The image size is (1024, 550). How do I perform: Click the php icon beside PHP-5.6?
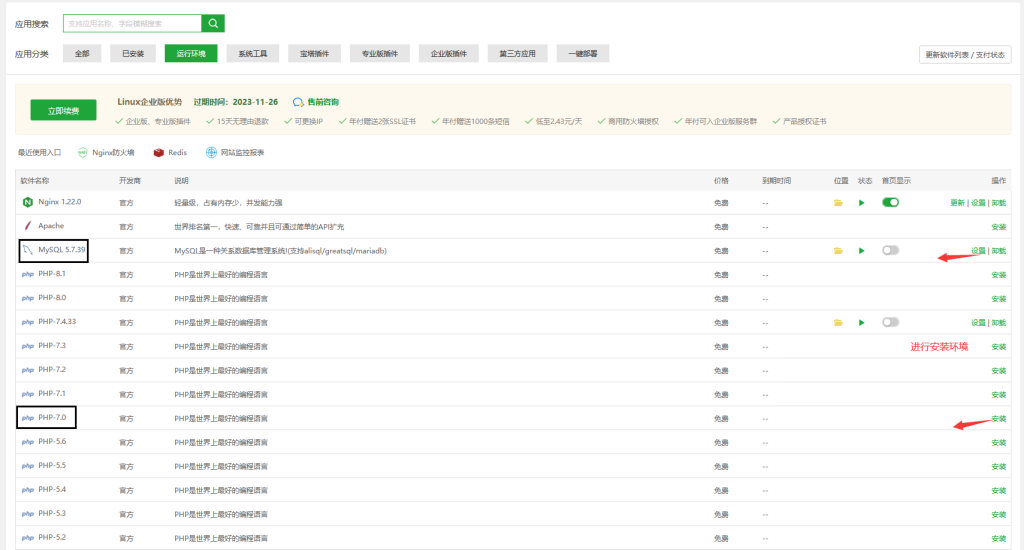click(x=27, y=442)
